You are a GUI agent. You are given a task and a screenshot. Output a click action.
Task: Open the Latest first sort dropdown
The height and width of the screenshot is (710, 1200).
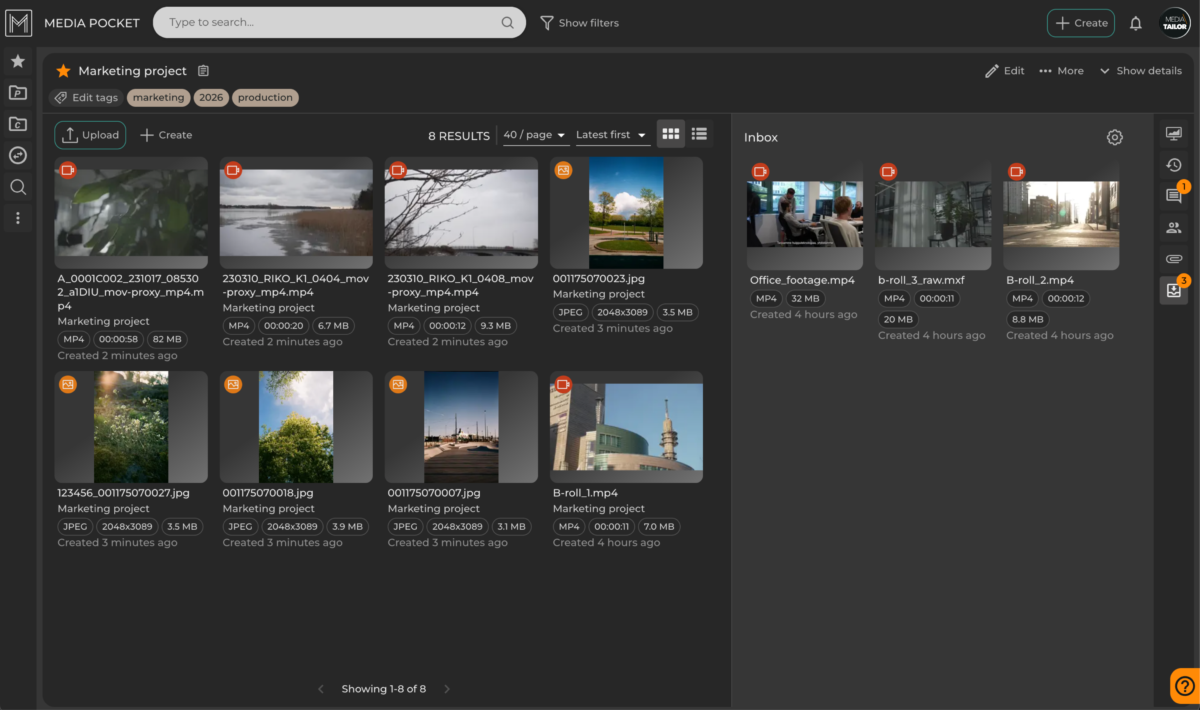[612, 135]
